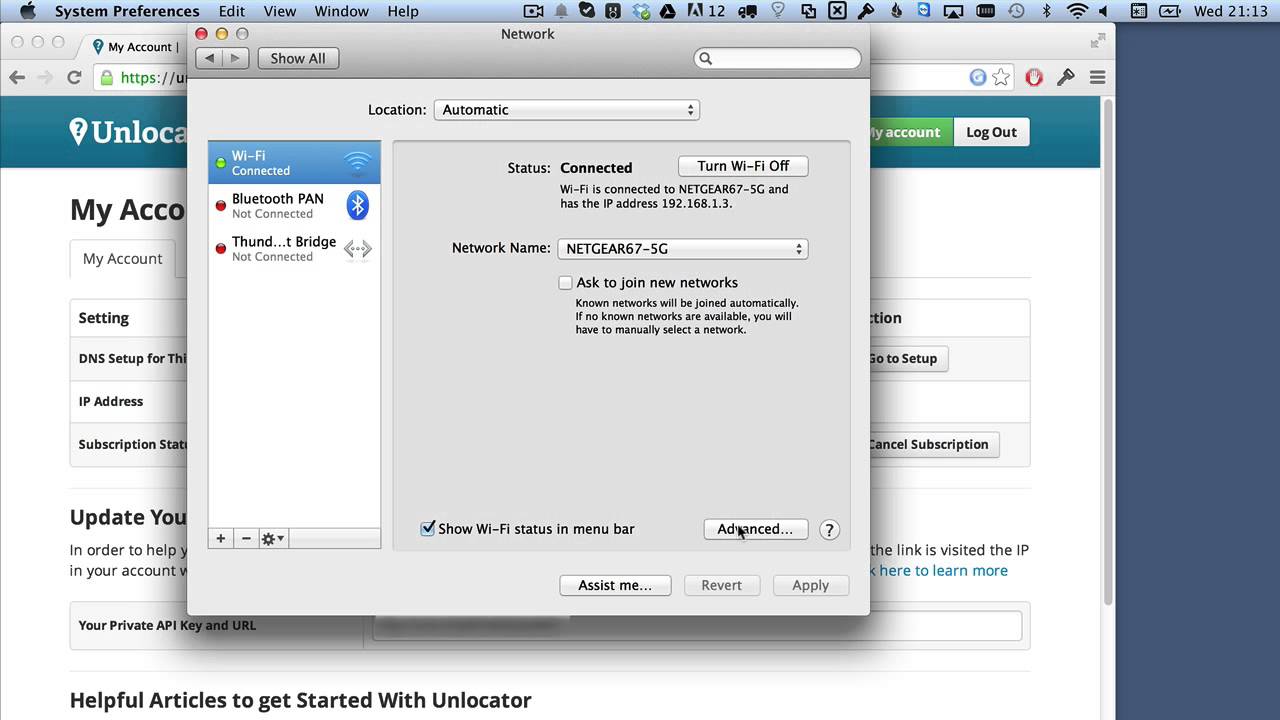Click the Bluetooth menu bar icon
Viewport: 1280px width, 720px height.
tap(1045, 11)
